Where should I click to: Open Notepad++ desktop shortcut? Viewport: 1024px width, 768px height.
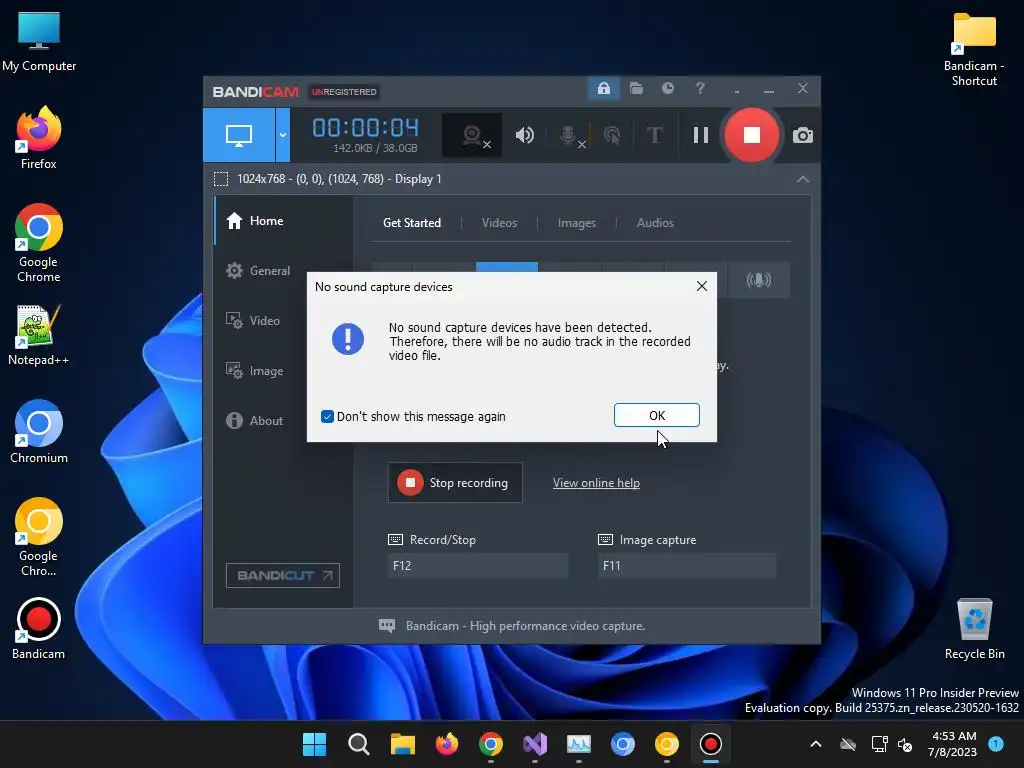point(39,334)
